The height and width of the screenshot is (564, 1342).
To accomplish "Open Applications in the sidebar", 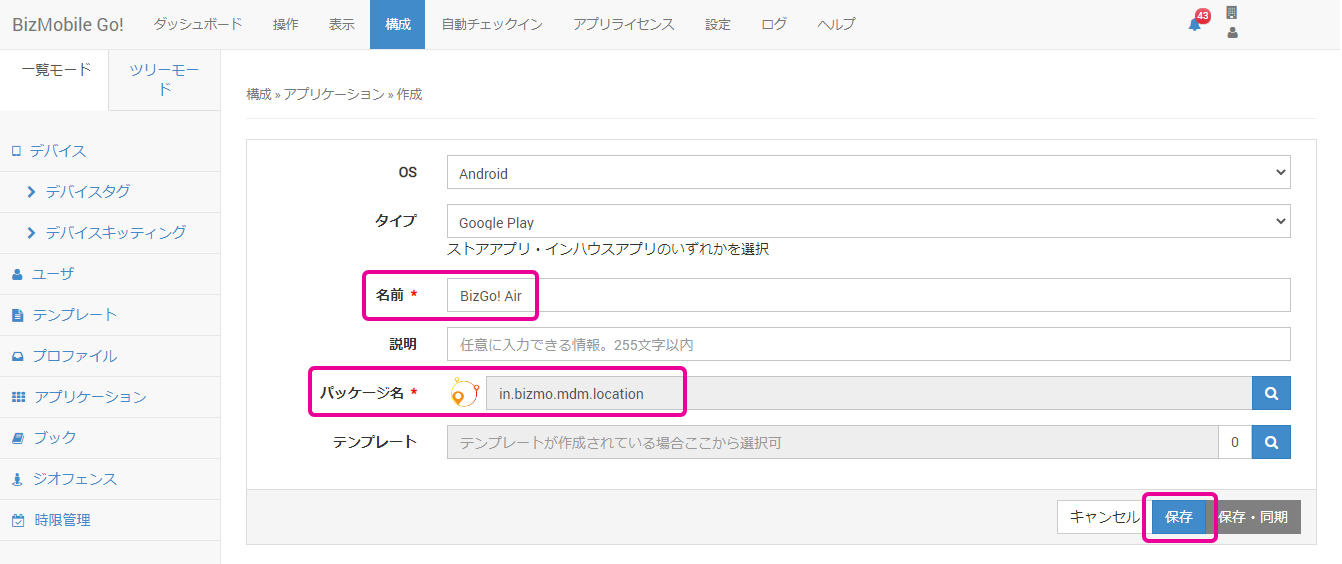I will pyautogui.click(x=90, y=397).
